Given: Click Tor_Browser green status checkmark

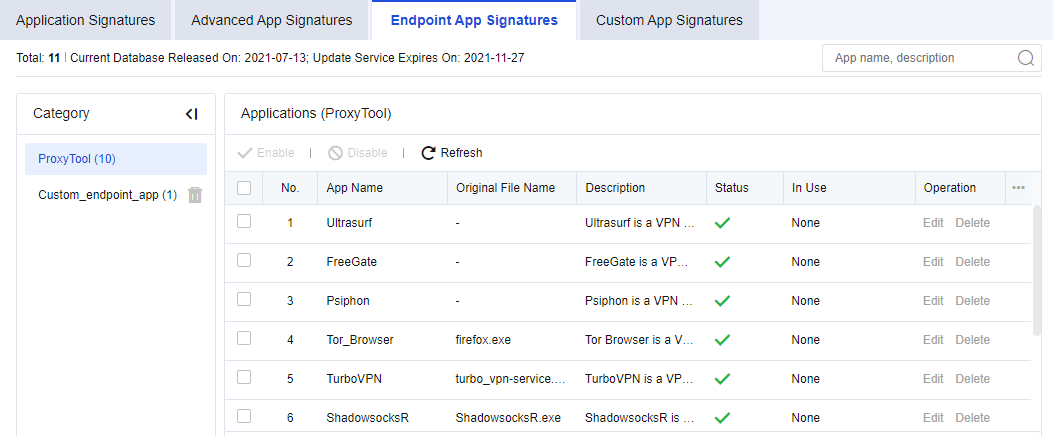Looking at the screenshot, I should [722, 340].
